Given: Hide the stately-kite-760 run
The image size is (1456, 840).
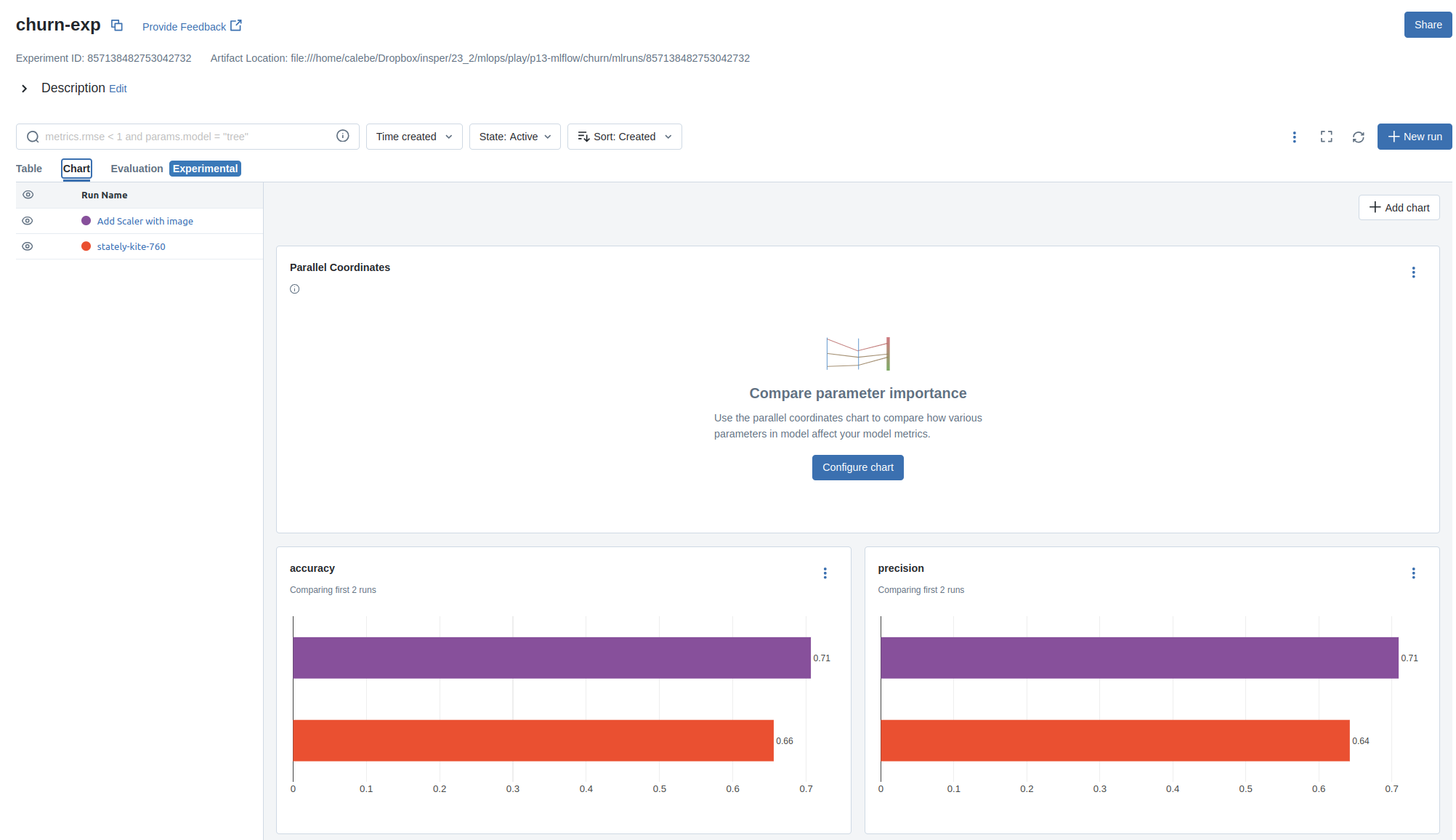Looking at the screenshot, I should tap(28, 246).
